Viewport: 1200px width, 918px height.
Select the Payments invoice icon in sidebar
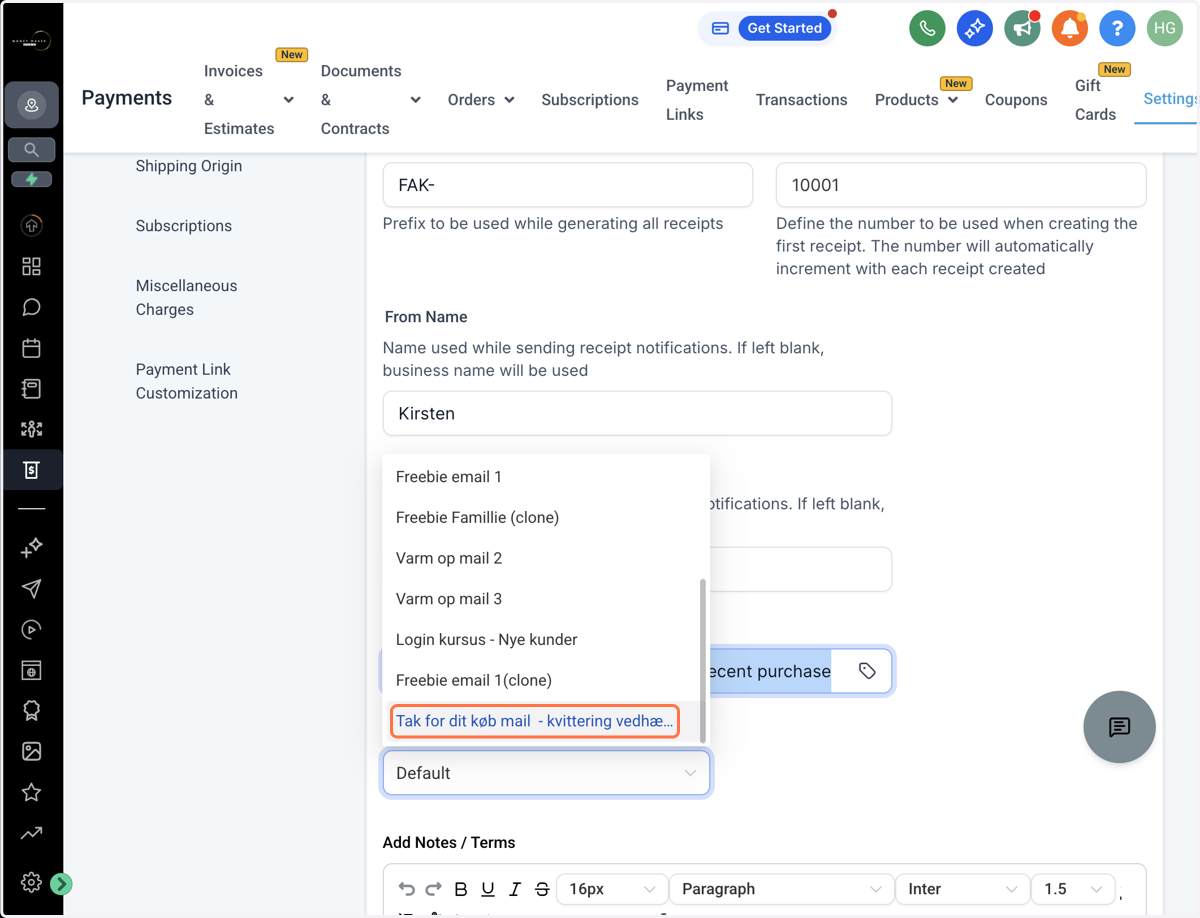(x=31, y=469)
